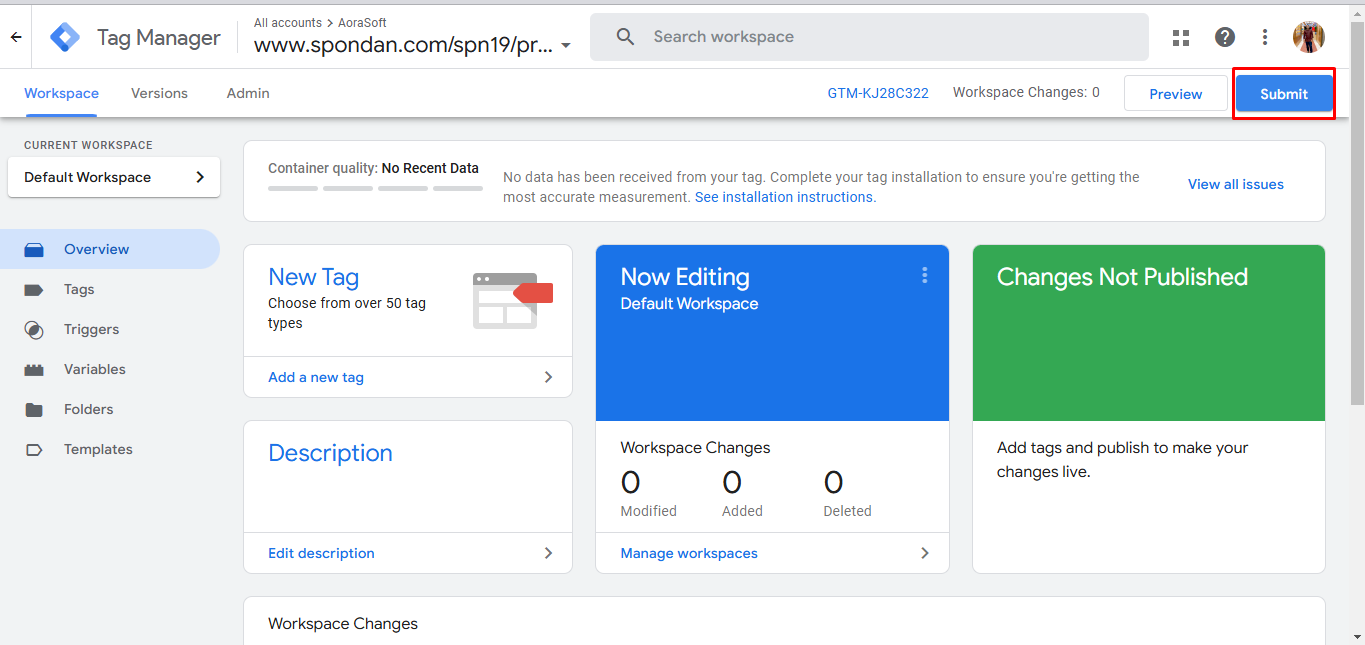This screenshot has height=645, width=1365.
Task: Click Manage workspaces link
Action: click(x=689, y=553)
